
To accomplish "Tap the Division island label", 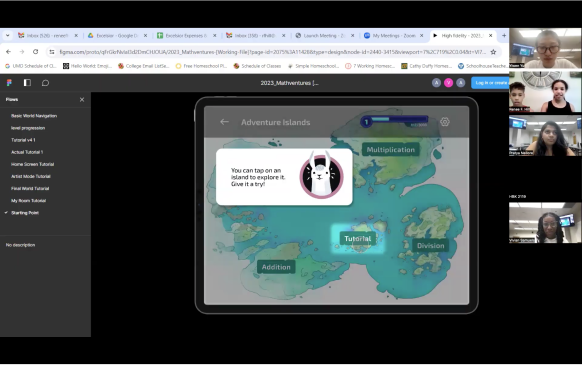I will point(431,245).
